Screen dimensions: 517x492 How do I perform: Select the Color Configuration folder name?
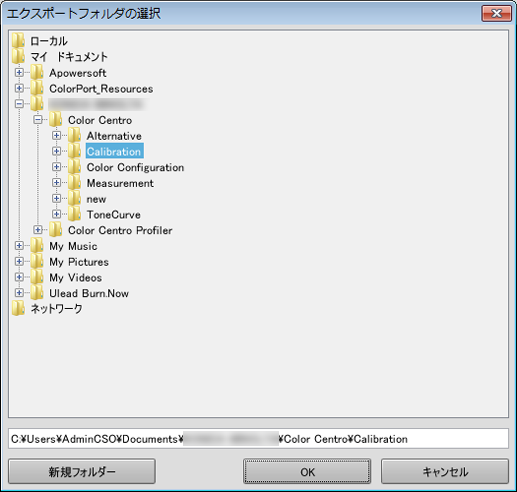(x=135, y=167)
